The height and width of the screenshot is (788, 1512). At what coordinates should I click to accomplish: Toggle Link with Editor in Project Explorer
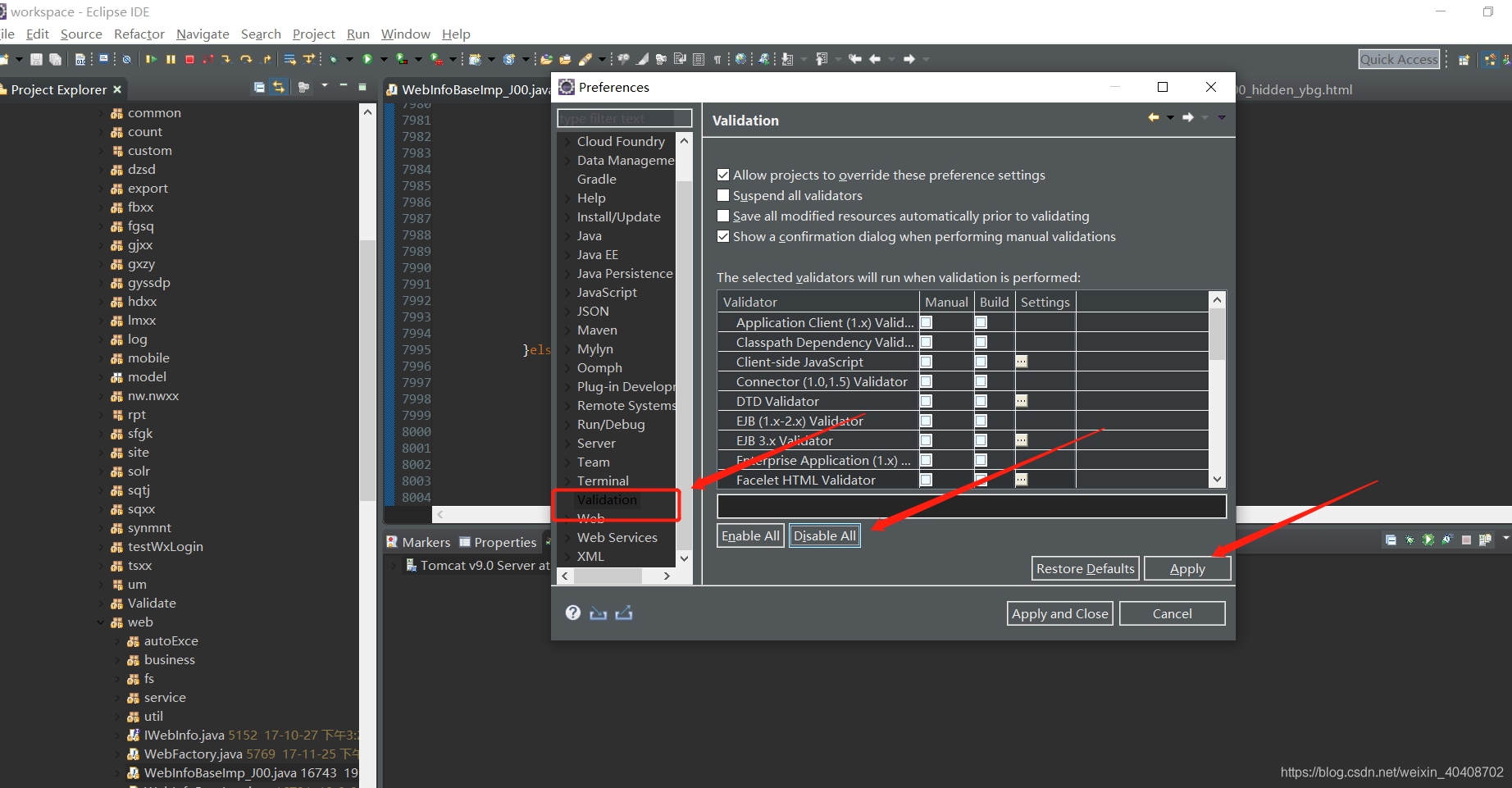(279, 87)
